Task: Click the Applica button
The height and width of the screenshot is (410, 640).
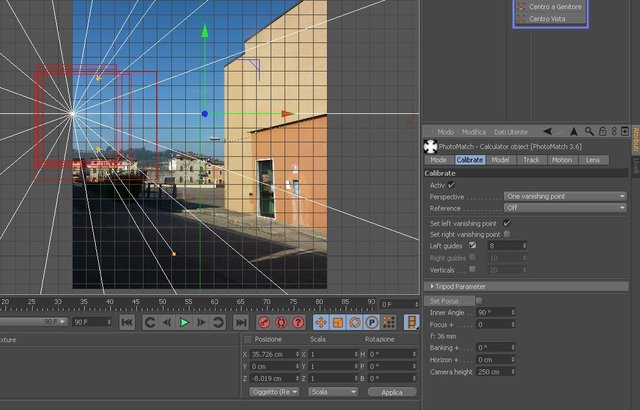Action: 392,392
